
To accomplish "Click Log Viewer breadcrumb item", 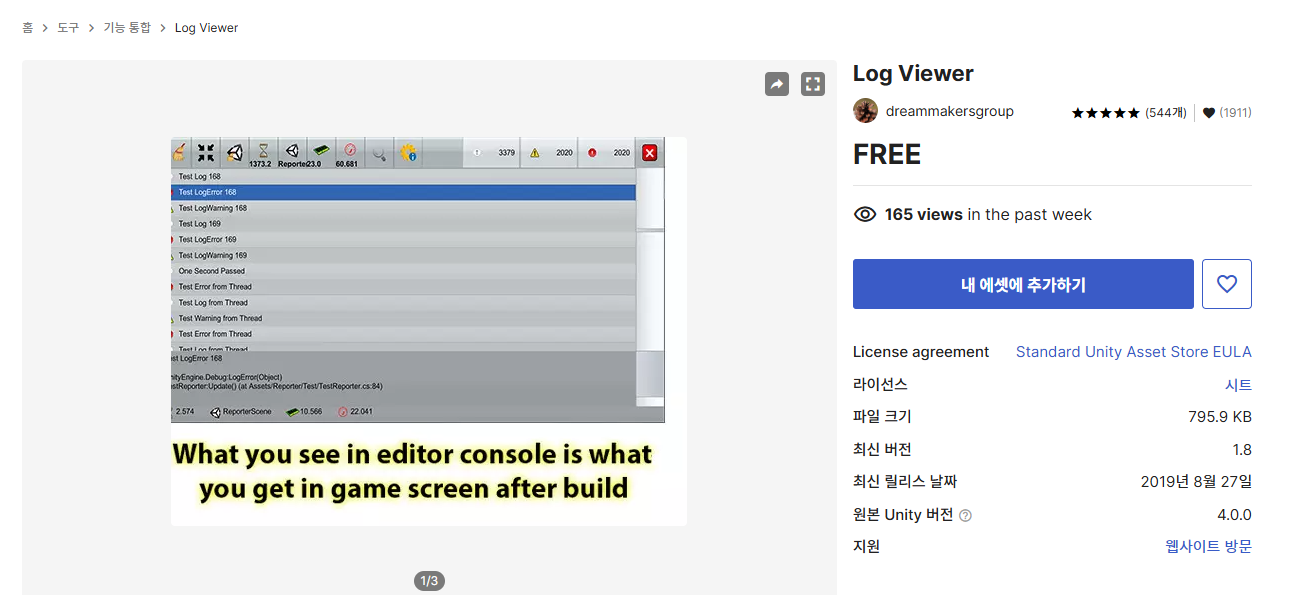I will [x=207, y=28].
